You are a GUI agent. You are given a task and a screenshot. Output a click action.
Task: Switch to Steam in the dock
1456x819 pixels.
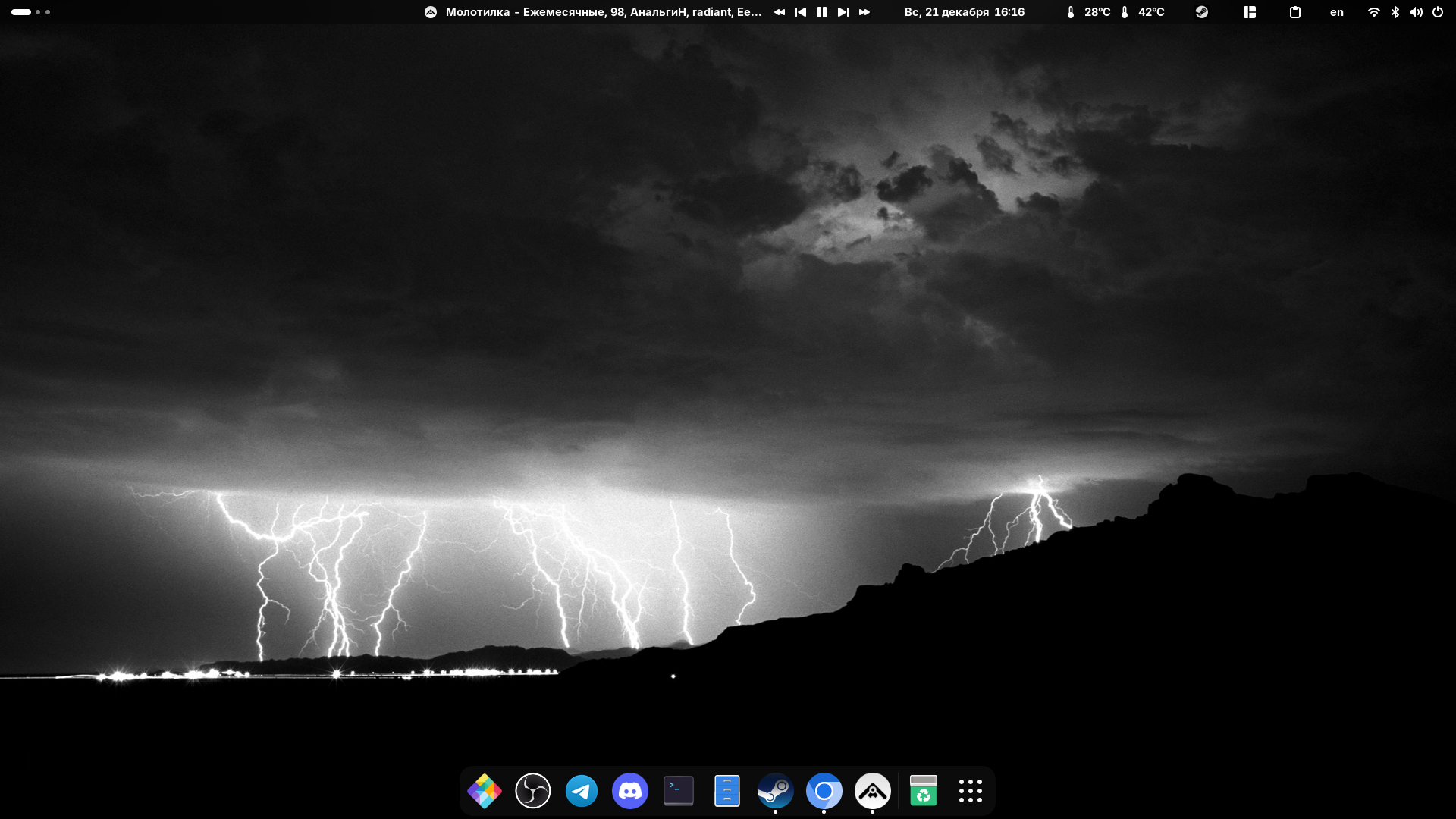[775, 791]
